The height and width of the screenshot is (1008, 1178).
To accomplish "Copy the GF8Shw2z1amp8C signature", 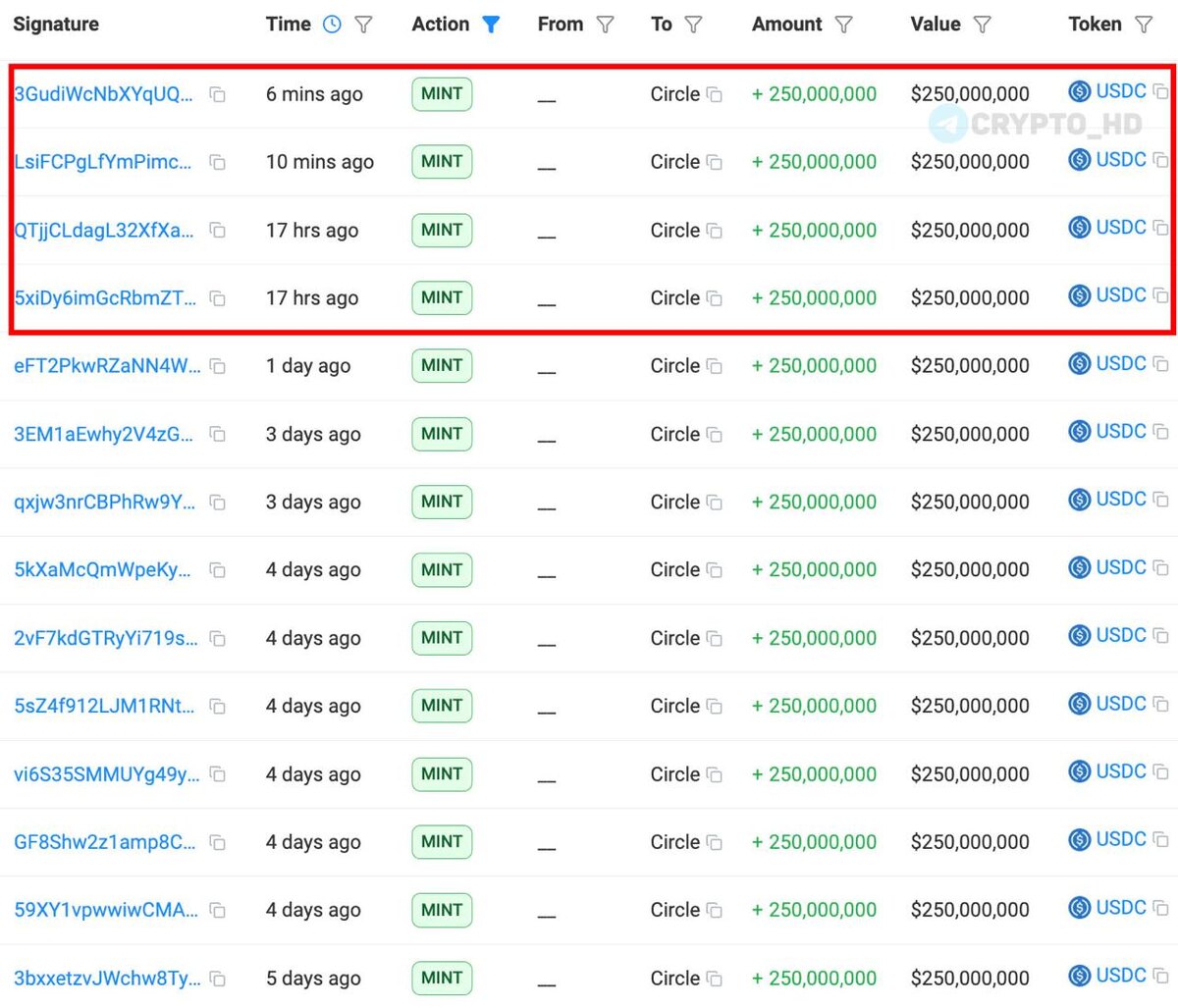I will (218, 843).
